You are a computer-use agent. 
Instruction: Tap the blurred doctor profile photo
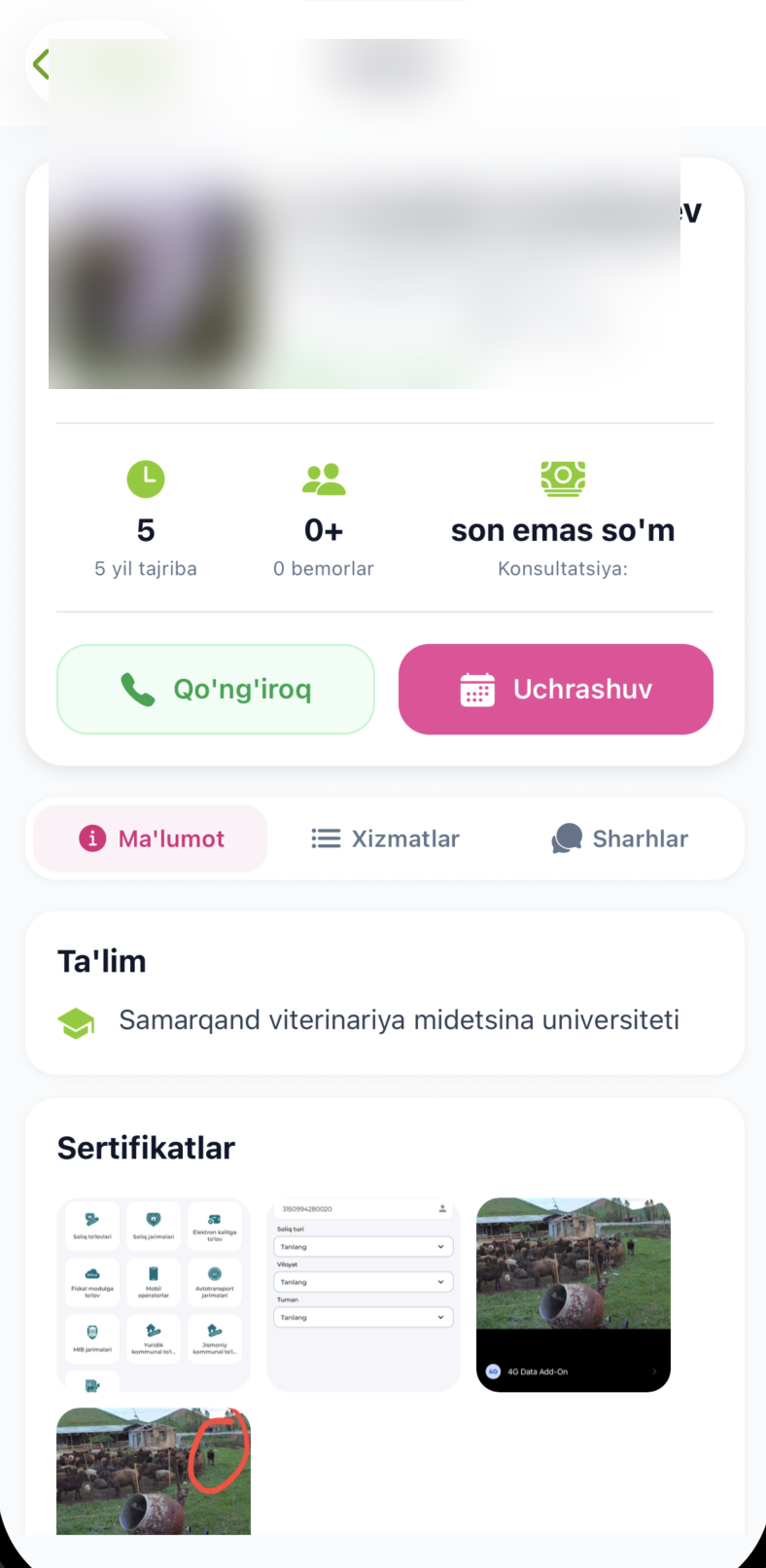[156, 292]
